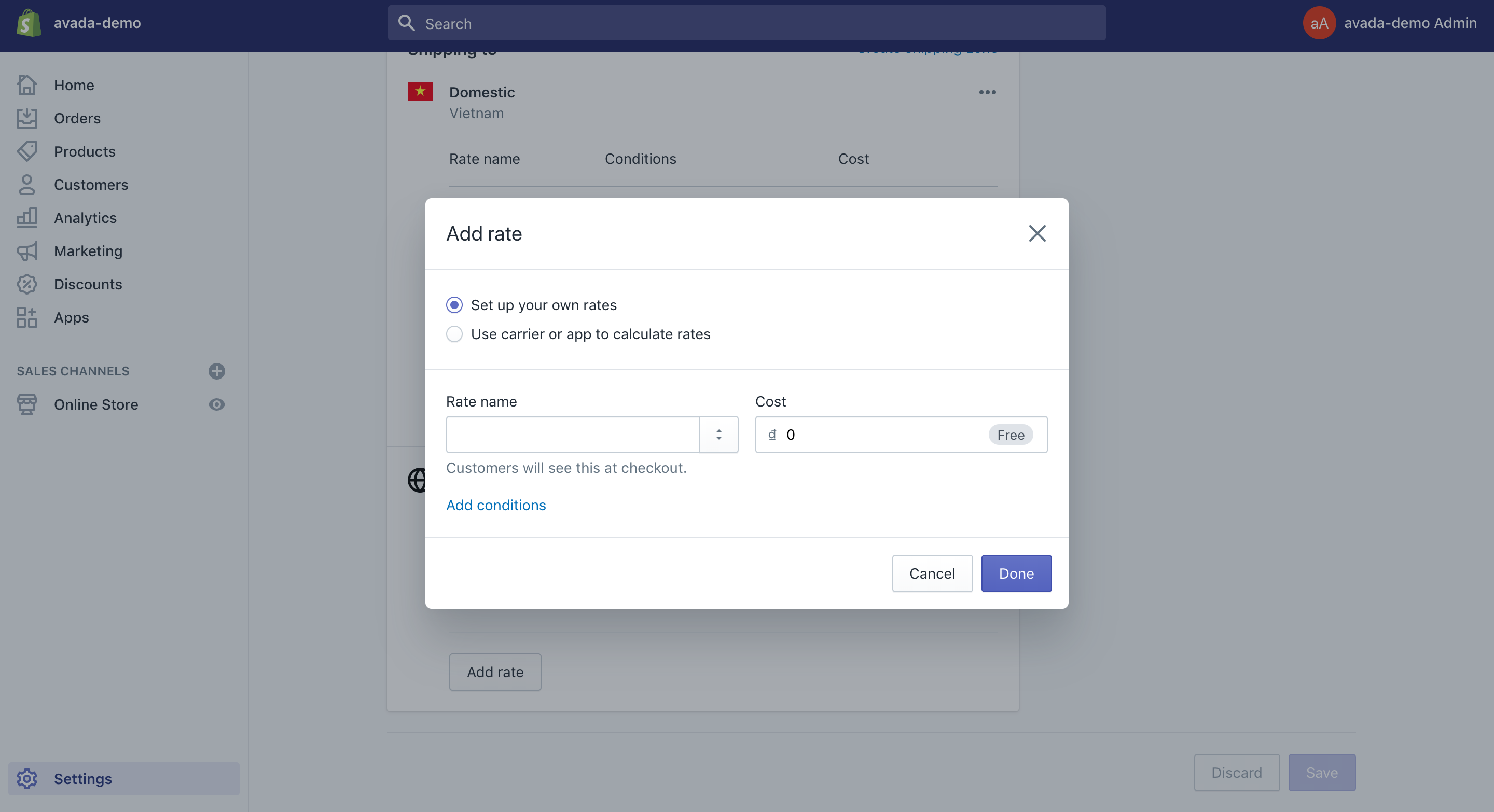Click the Online Store sales channel
The width and height of the screenshot is (1494, 812).
pyautogui.click(x=96, y=404)
